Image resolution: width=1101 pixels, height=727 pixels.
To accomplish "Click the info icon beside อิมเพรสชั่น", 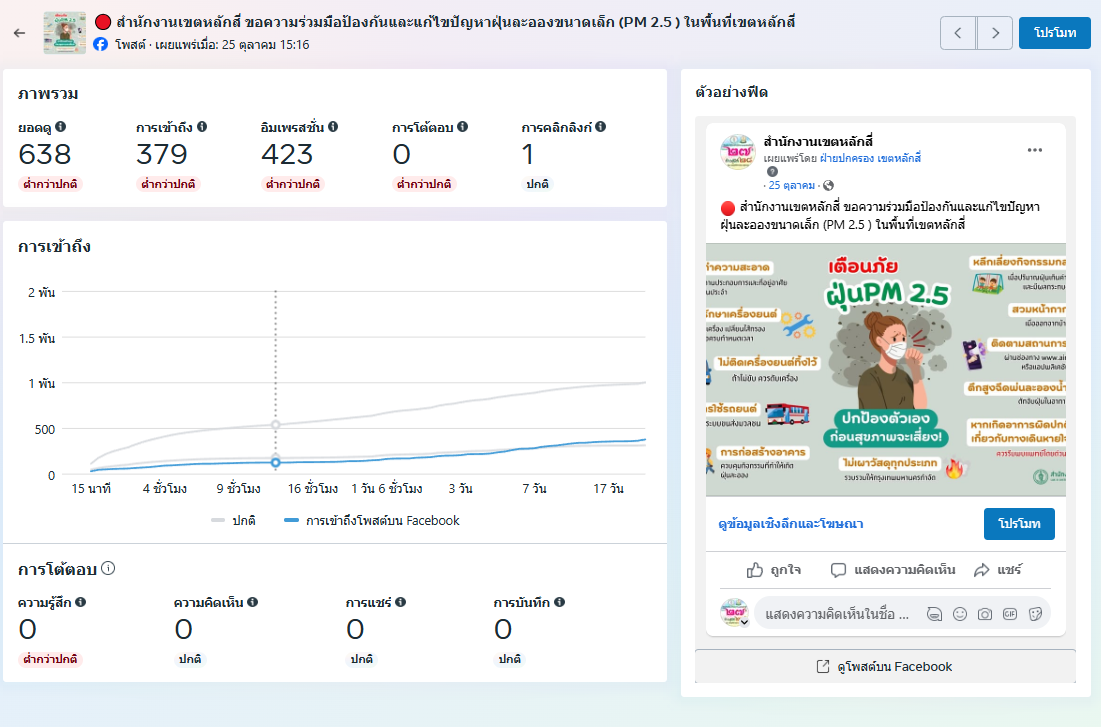I will tap(333, 127).
